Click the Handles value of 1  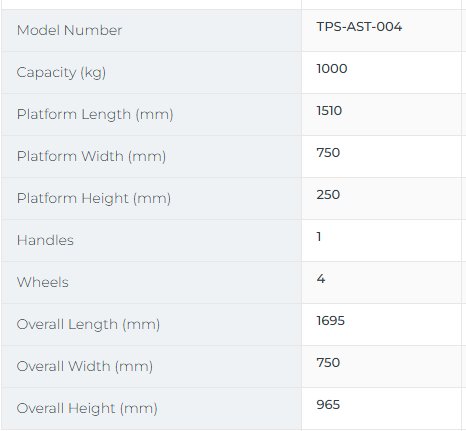pyautogui.click(x=319, y=237)
